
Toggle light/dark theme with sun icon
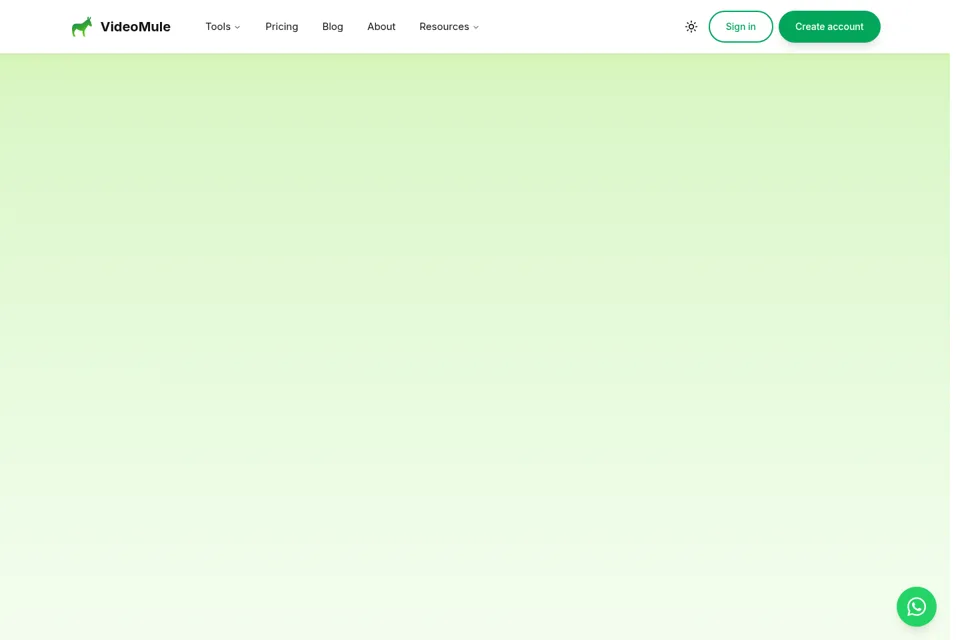click(x=691, y=26)
